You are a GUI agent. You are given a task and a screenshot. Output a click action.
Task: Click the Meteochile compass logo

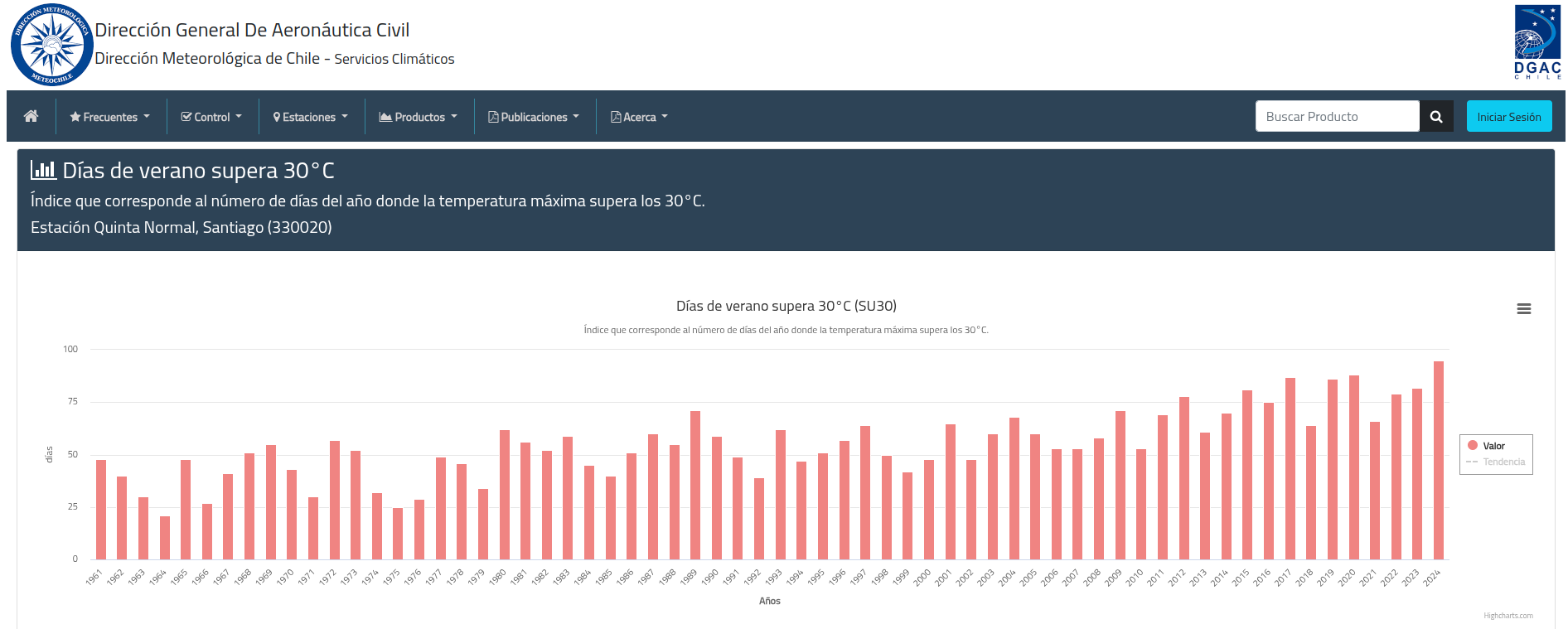pos(51,45)
